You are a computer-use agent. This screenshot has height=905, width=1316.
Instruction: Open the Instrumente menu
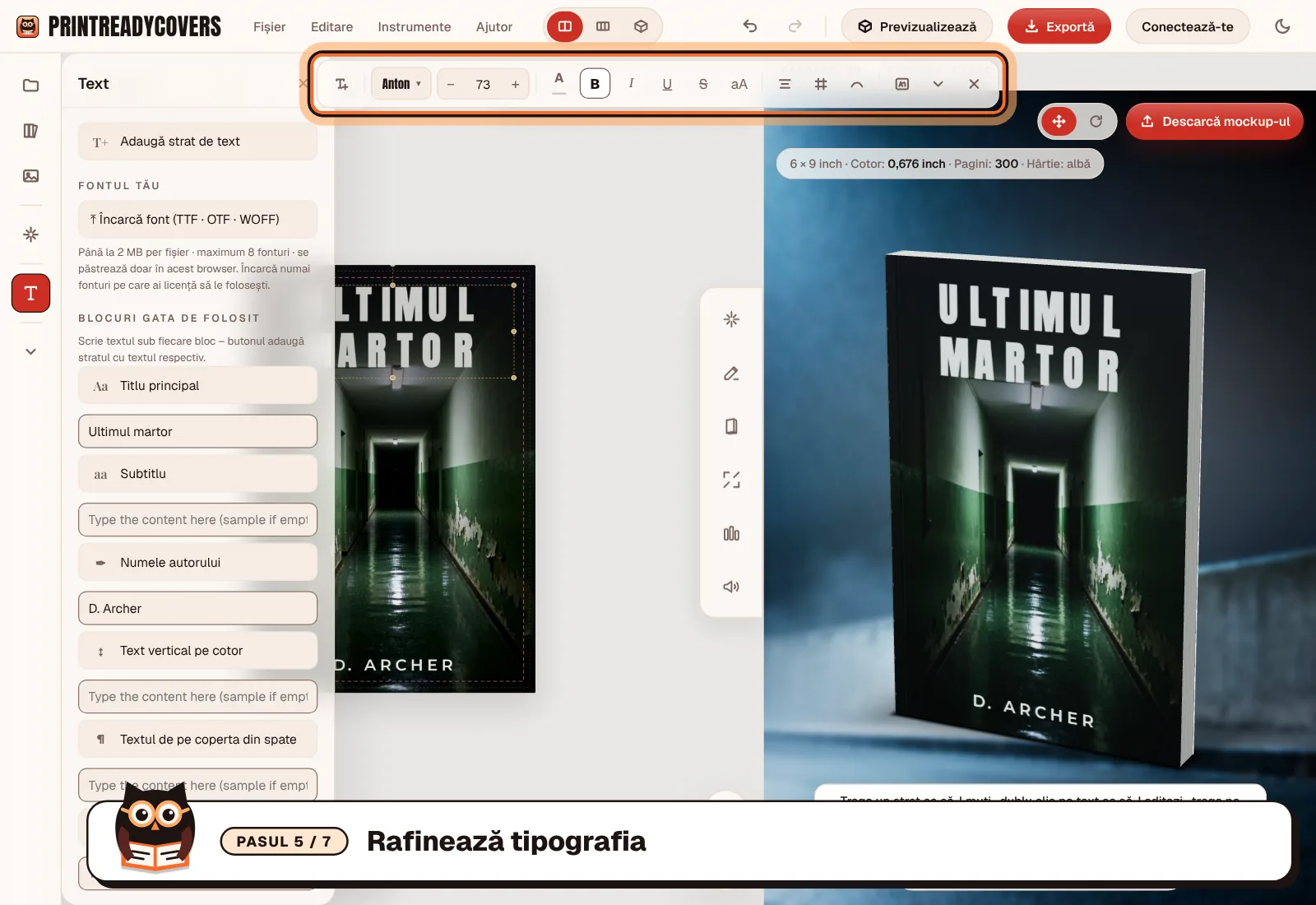coord(415,26)
